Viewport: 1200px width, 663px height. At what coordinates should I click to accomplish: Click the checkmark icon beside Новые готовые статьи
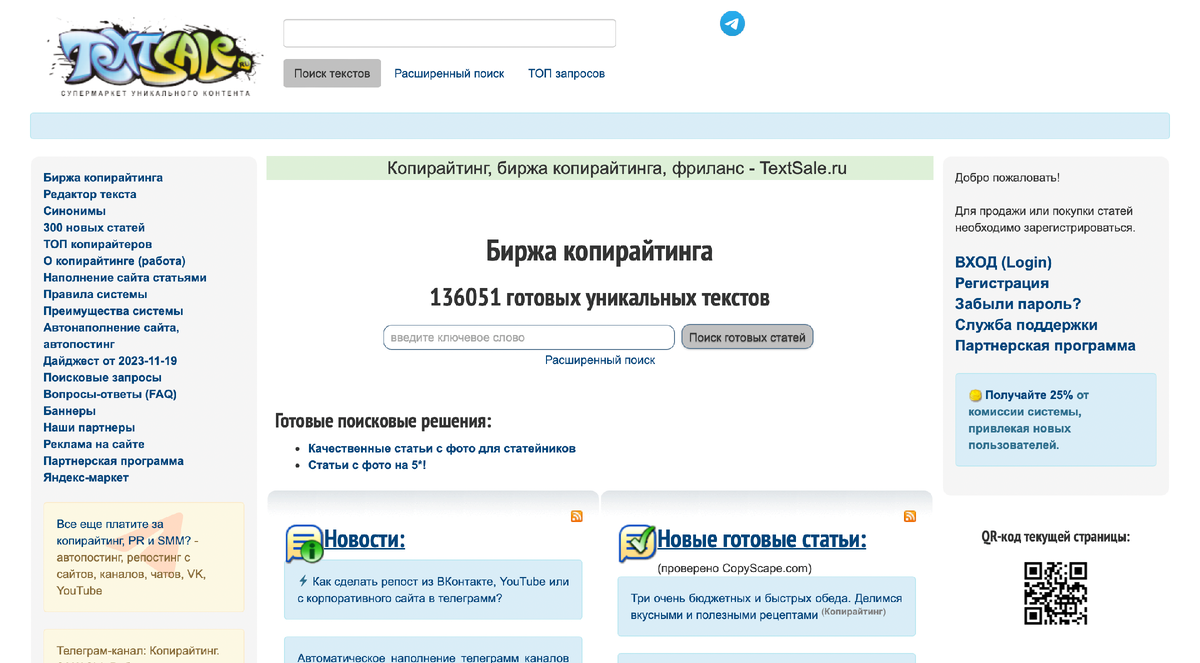(637, 543)
